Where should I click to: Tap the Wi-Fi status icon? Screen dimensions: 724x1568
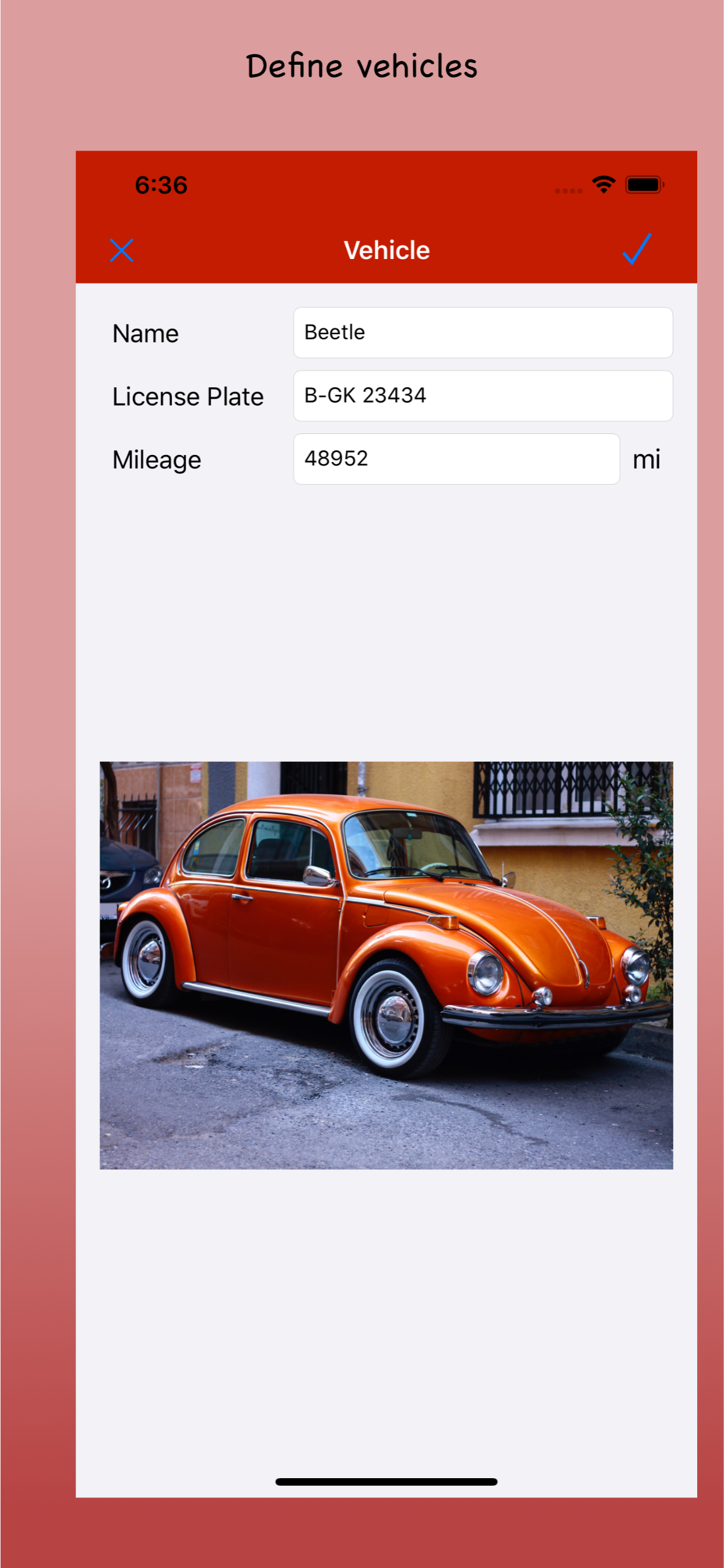(603, 184)
